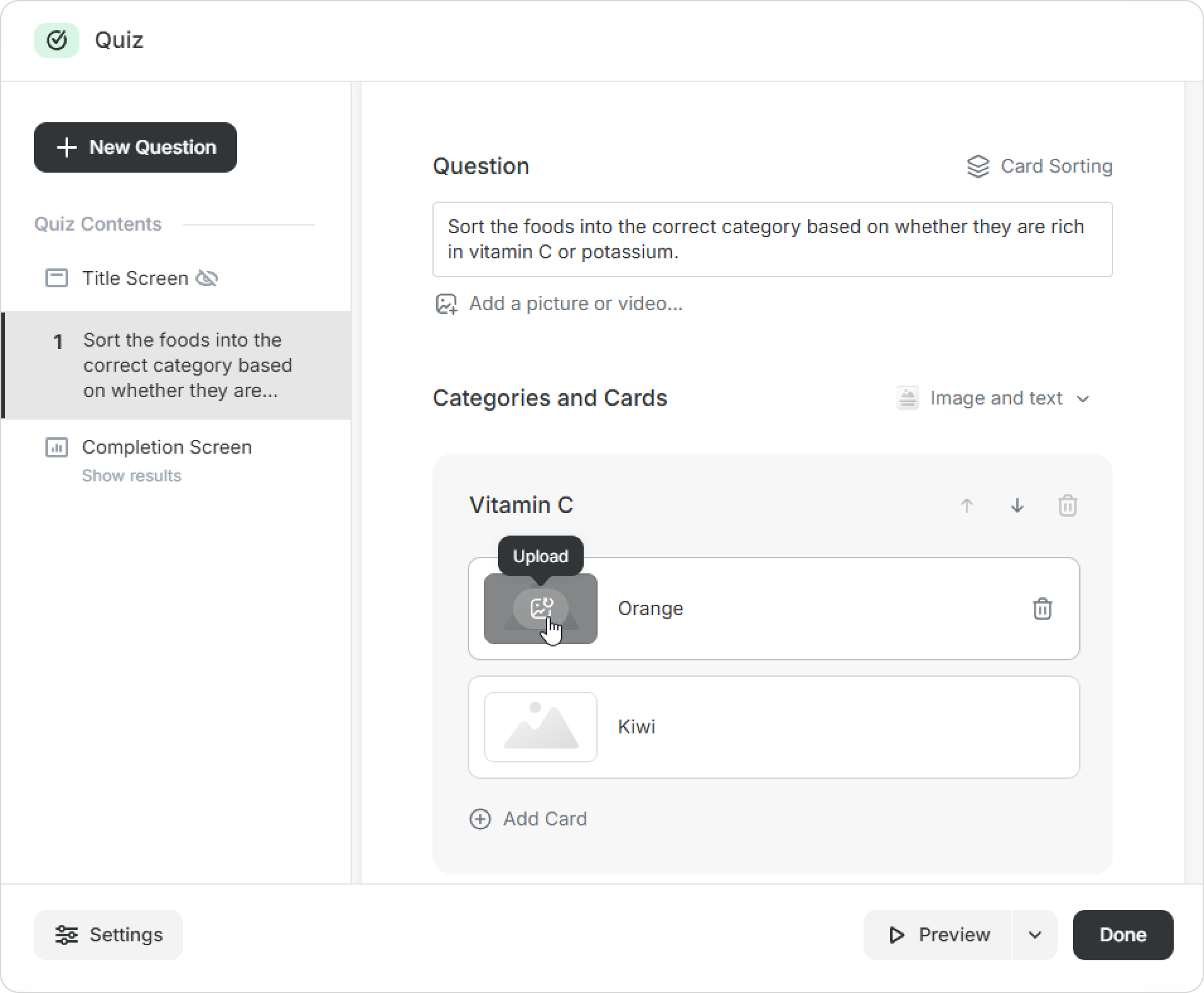1204x993 pixels.
Task: Click the Image and text chevron
Action: (x=1083, y=399)
